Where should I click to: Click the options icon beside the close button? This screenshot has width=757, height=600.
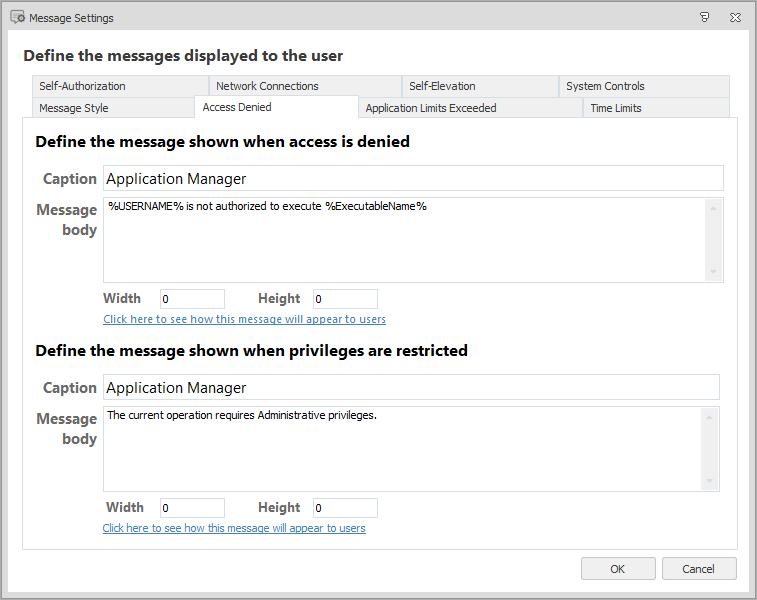coord(705,18)
